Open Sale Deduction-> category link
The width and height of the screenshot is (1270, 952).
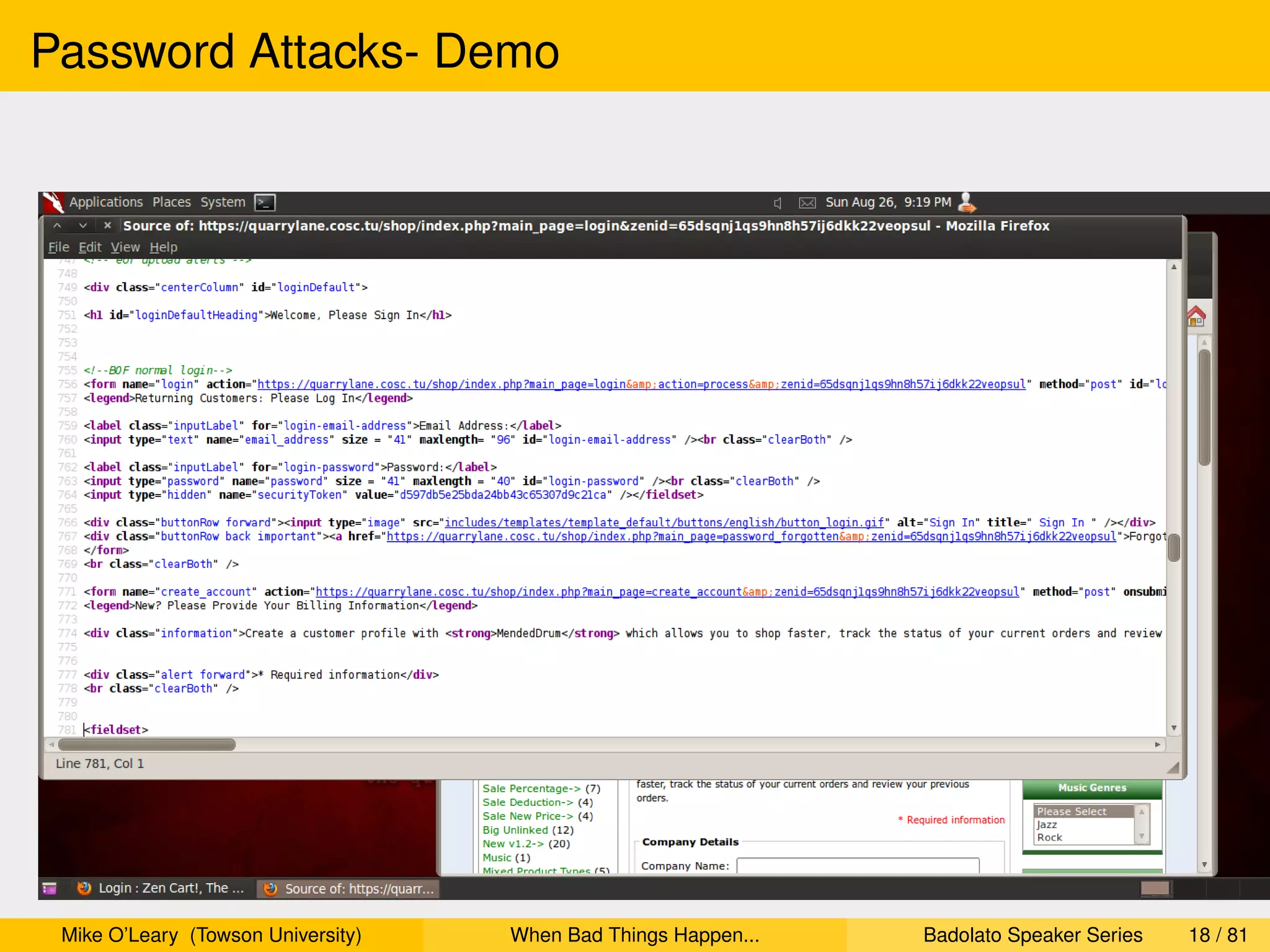(x=528, y=802)
